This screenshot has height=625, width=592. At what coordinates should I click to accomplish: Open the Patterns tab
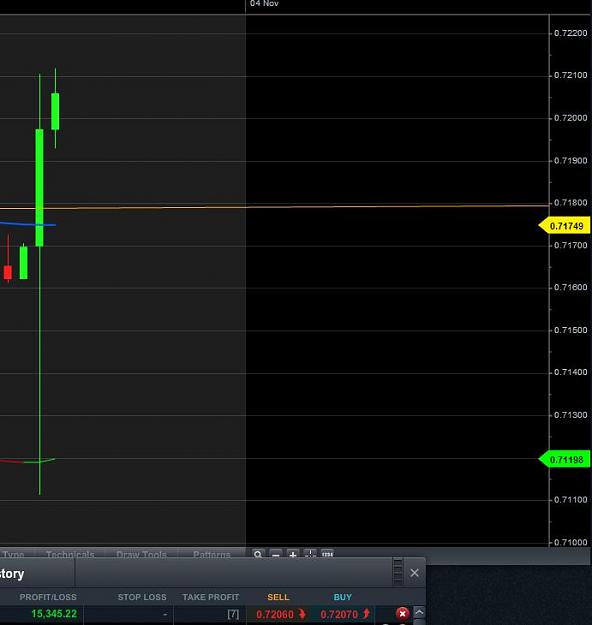point(212,554)
